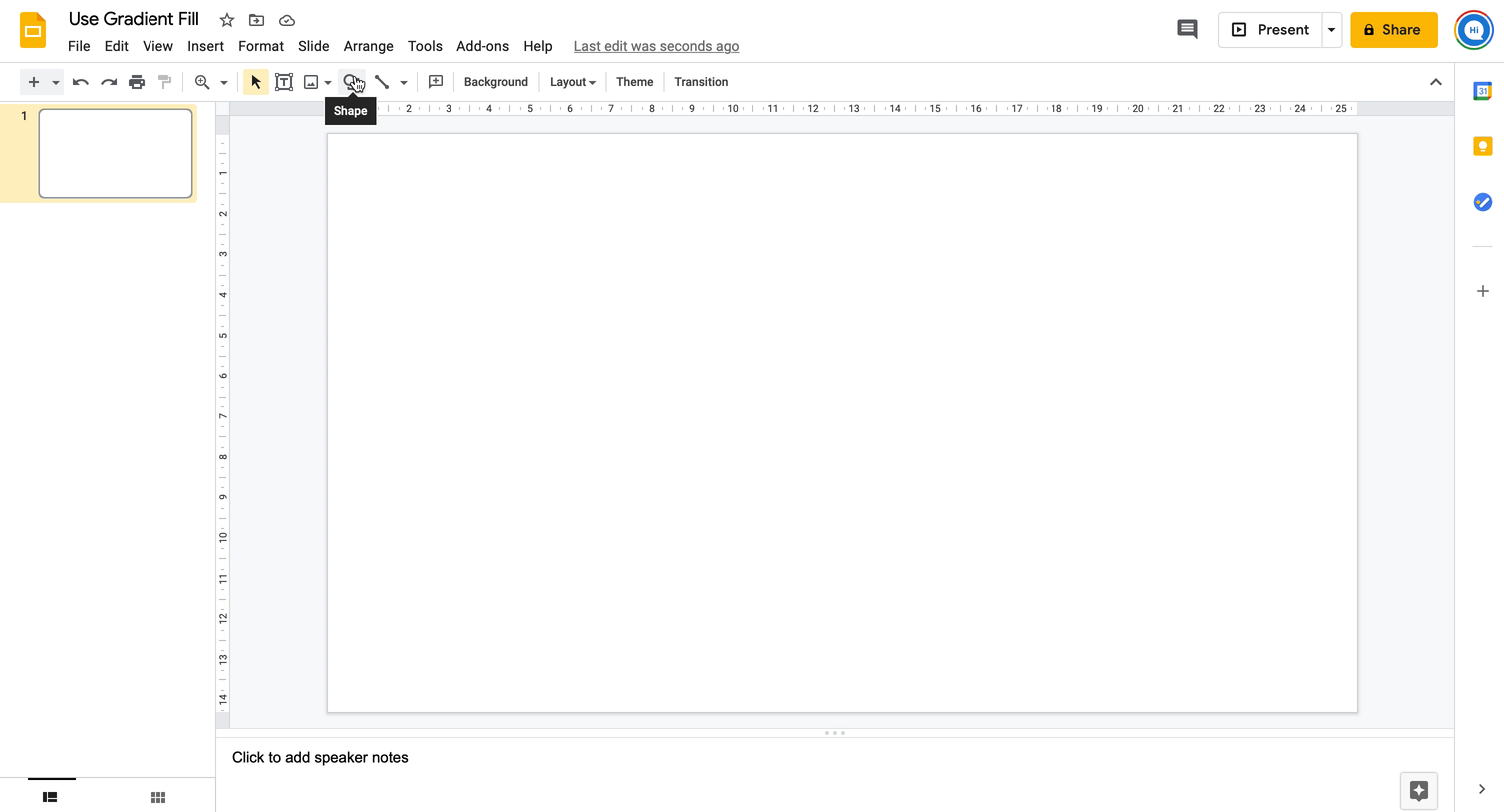Screen dimensions: 1504x812
Task: Open the Format menu
Action: coord(261,46)
